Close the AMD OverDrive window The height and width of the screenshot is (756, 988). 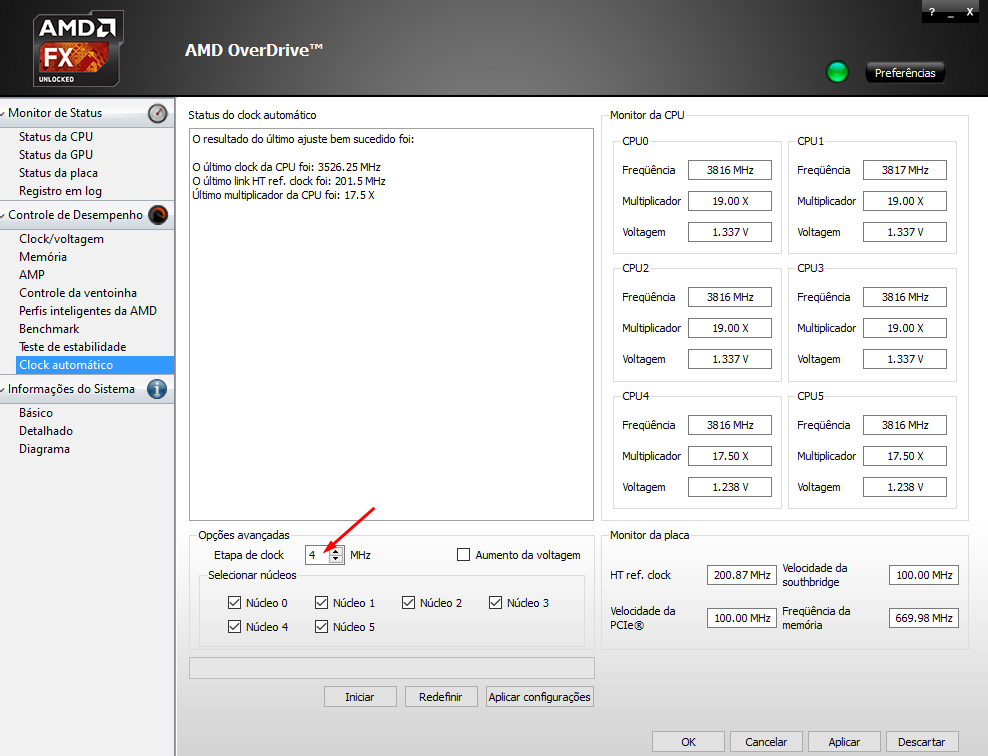(970, 11)
